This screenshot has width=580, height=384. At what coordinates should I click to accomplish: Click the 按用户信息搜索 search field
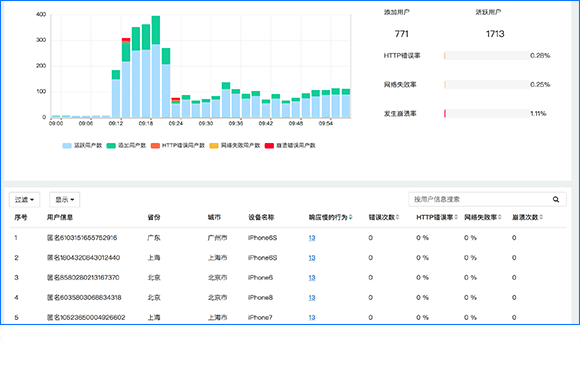[x=480, y=199]
